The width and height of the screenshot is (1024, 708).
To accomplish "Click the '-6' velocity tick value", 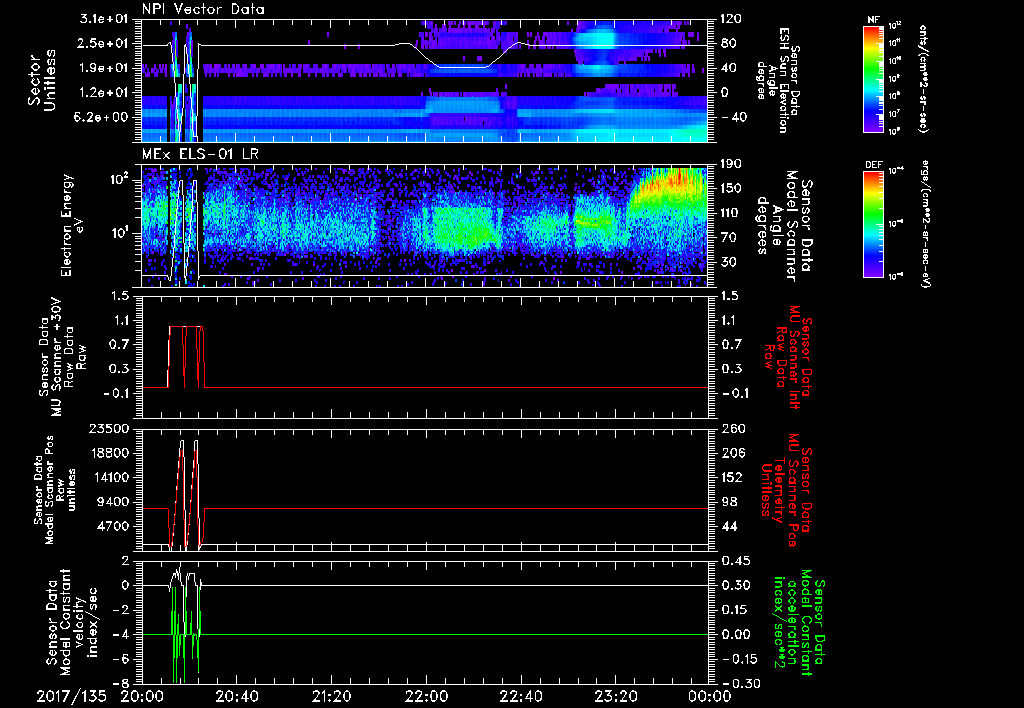I will coord(122,659).
